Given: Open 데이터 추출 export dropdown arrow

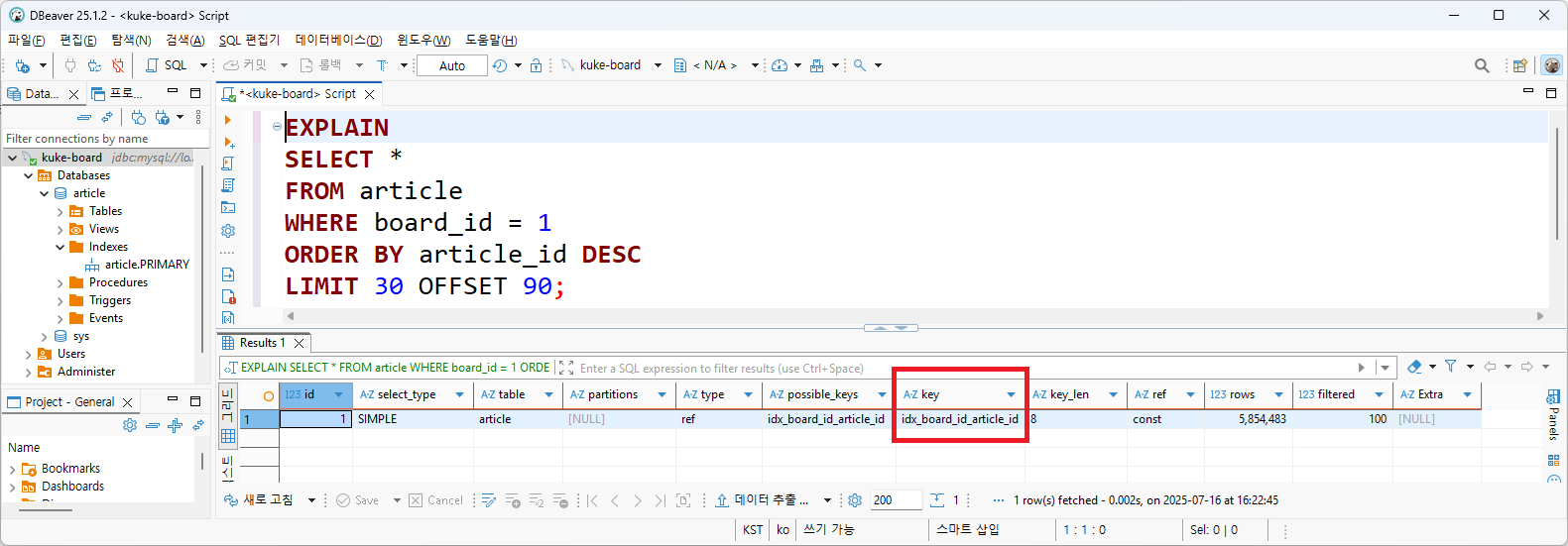Looking at the screenshot, I should click(x=827, y=500).
